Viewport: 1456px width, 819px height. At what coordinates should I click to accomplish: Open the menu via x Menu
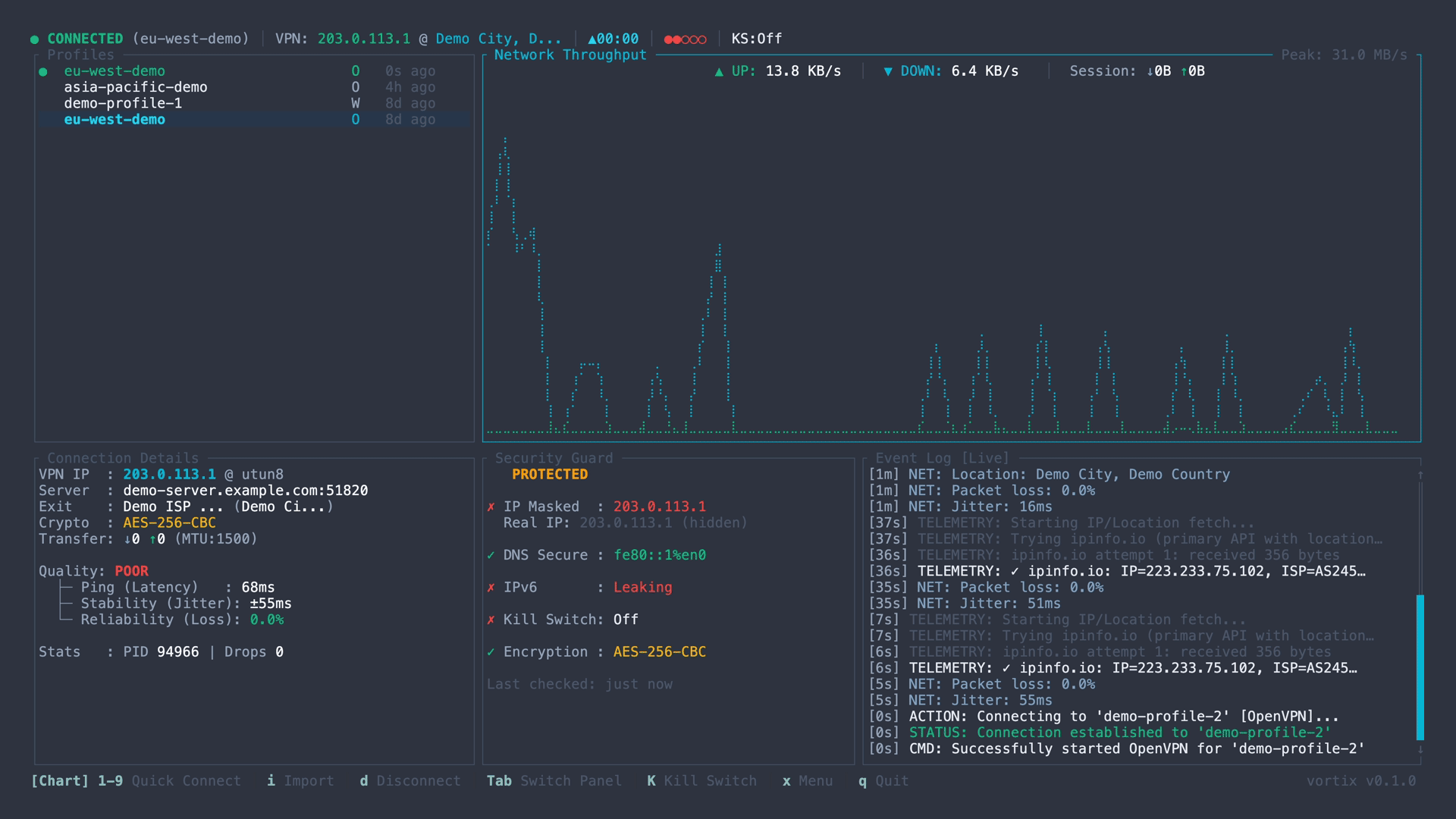point(808,780)
